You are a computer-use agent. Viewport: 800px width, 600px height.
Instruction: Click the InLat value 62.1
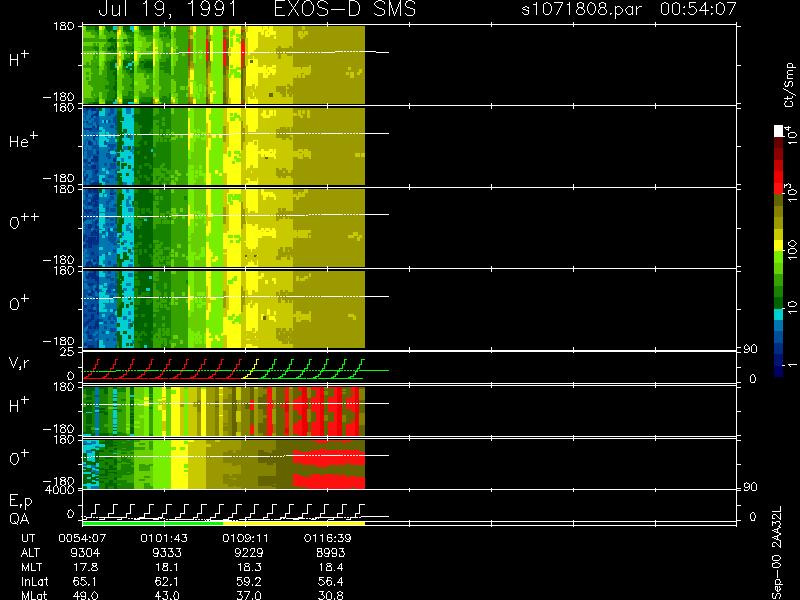pyautogui.click(x=167, y=582)
